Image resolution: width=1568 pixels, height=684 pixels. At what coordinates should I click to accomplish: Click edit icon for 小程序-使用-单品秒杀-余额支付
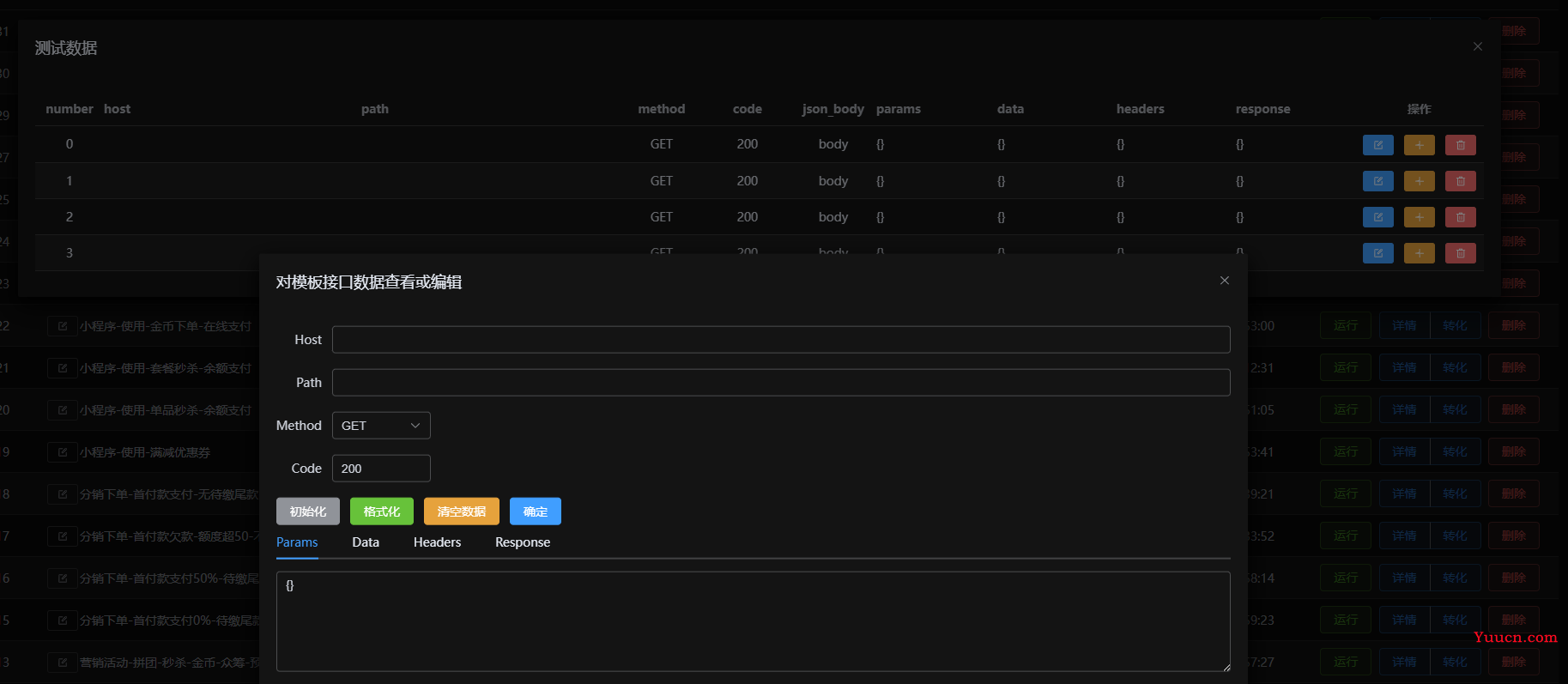[62, 410]
